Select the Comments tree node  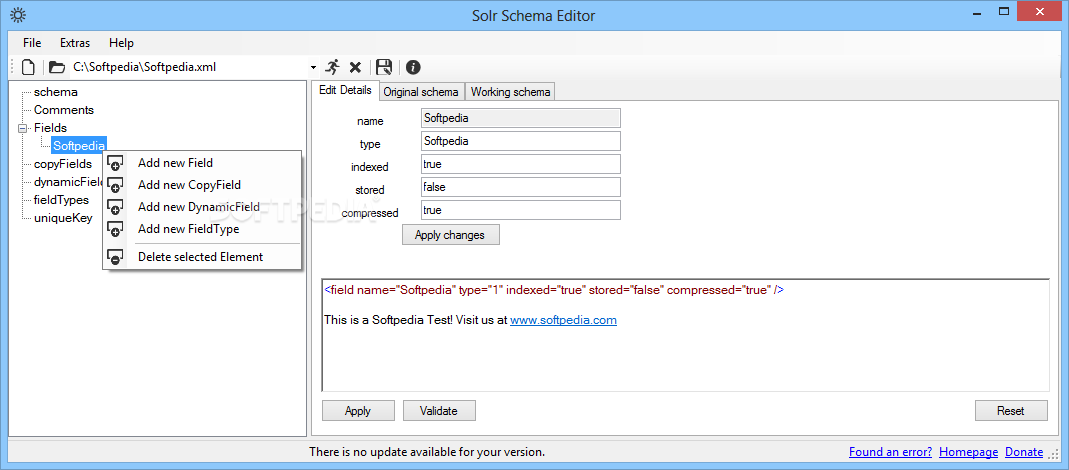pos(64,110)
